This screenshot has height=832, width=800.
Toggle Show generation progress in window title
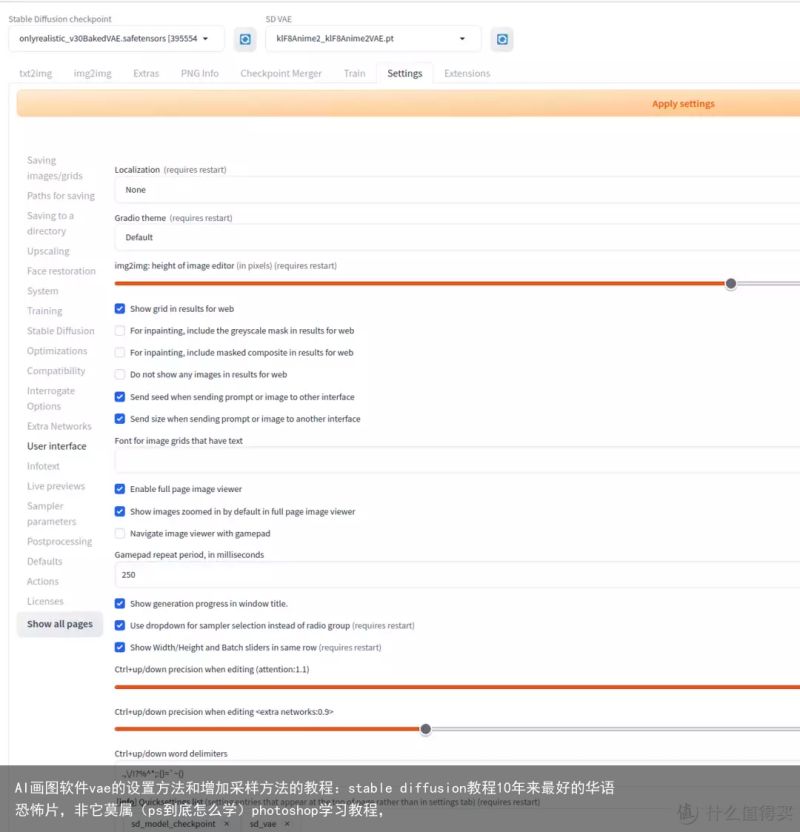[120, 604]
